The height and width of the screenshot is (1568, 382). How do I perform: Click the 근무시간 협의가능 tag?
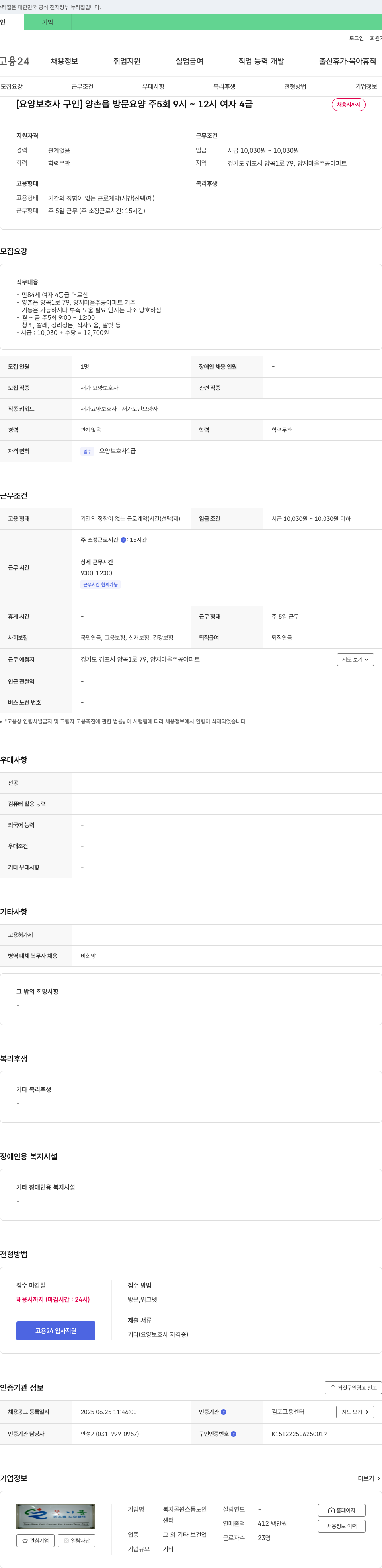101,585
